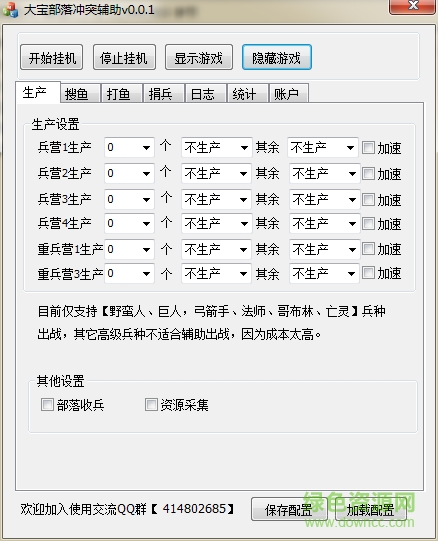Open 重兵营3生产 quantity dropdown
The width and height of the screenshot is (438, 541).
(129, 274)
